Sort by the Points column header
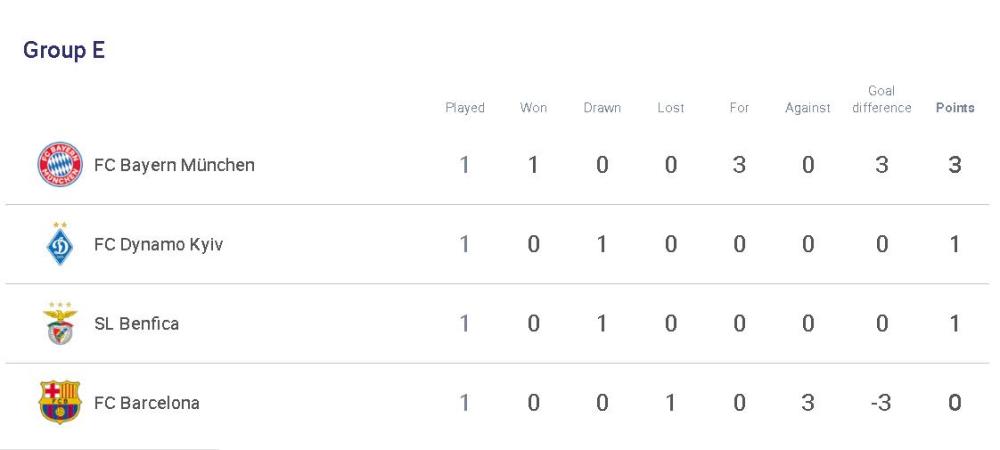The image size is (1000, 450). pyautogui.click(x=955, y=108)
